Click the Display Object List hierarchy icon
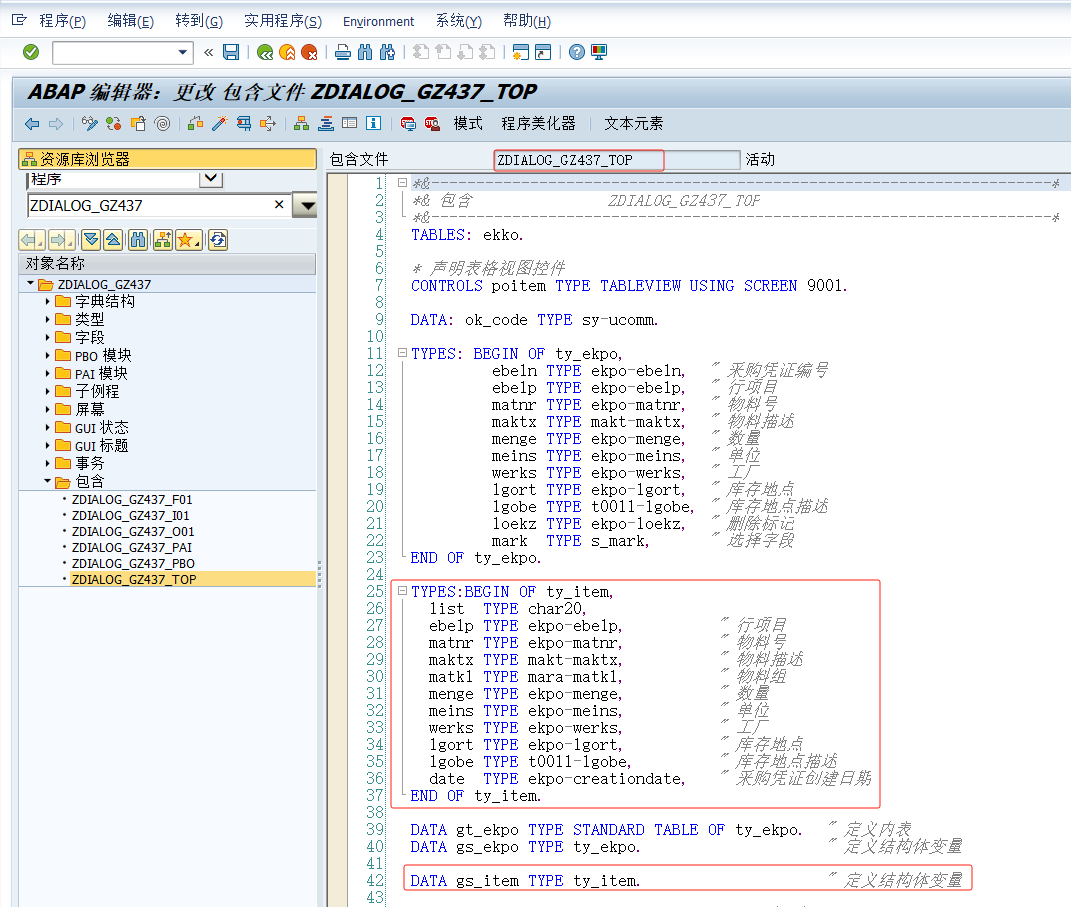Screen dimensions: 1071x907 click(x=301, y=124)
